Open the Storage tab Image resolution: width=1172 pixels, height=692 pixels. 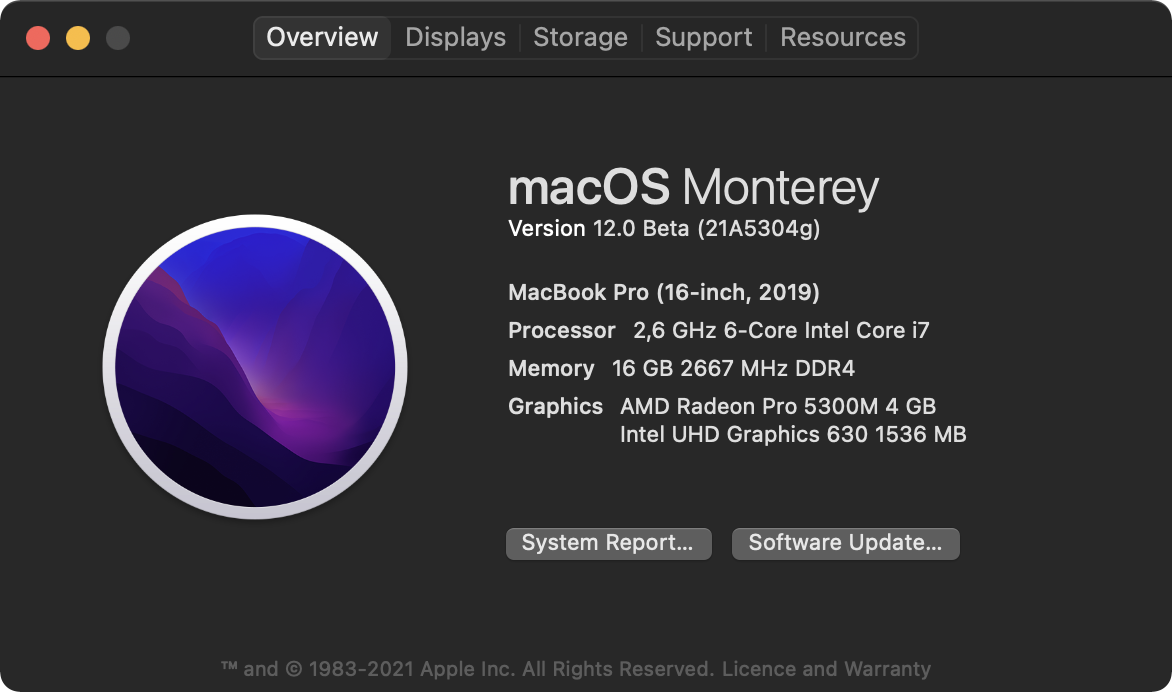click(x=580, y=38)
